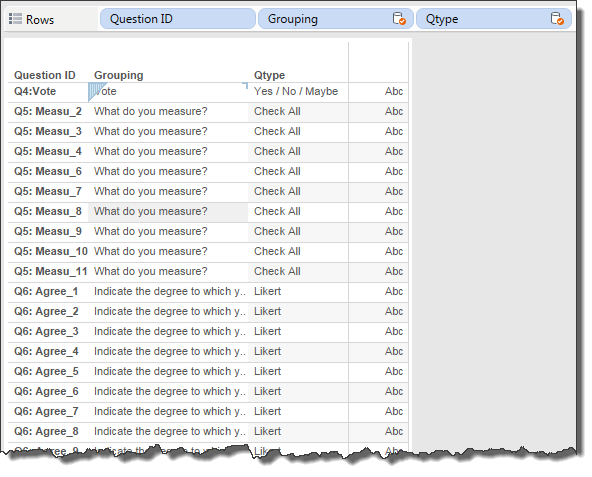This screenshot has width=592, height=477.
Task: Click Likert in the Q6: Agree_1 row
Action: (x=267, y=292)
